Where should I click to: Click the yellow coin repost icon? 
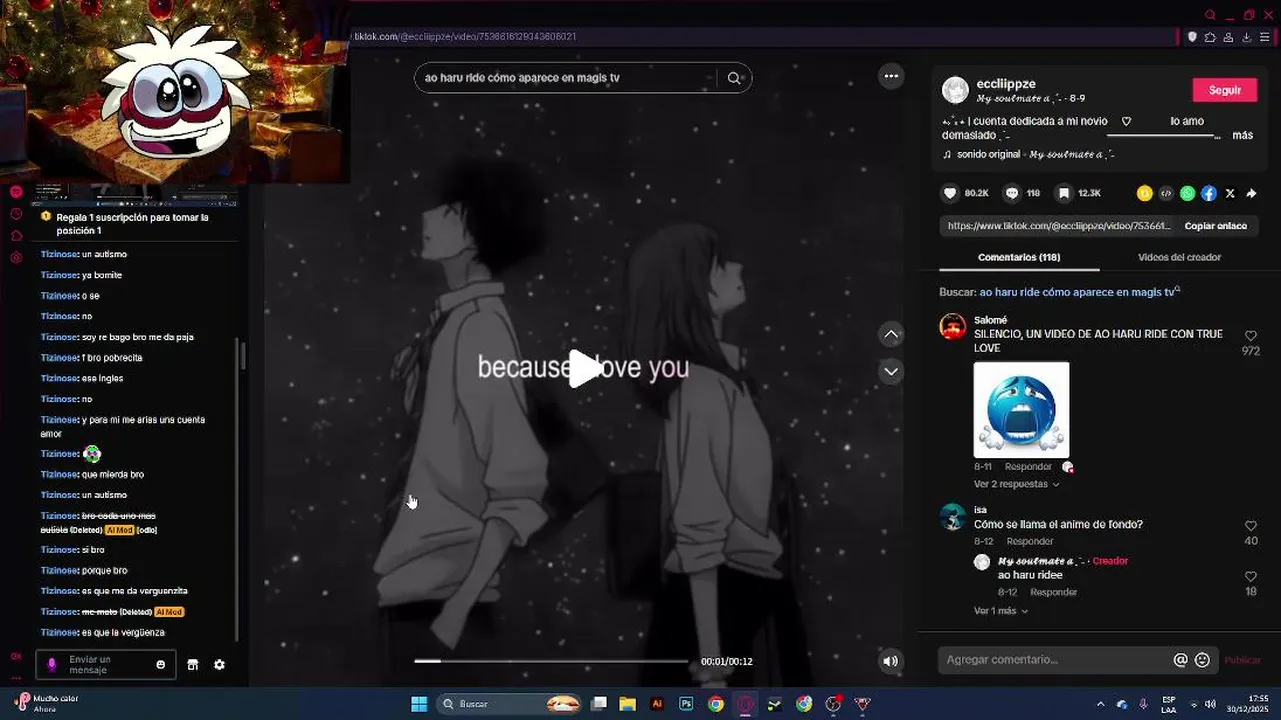pyautogui.click(x=1144, y=193)
